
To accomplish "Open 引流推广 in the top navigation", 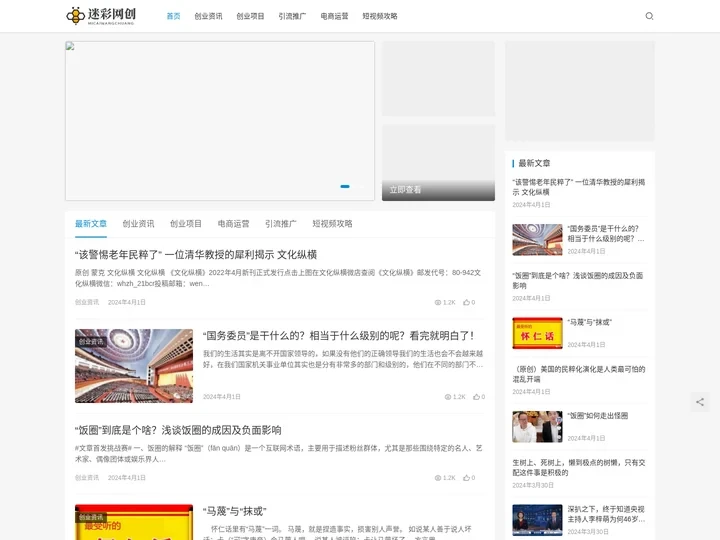I will point(292,16).
